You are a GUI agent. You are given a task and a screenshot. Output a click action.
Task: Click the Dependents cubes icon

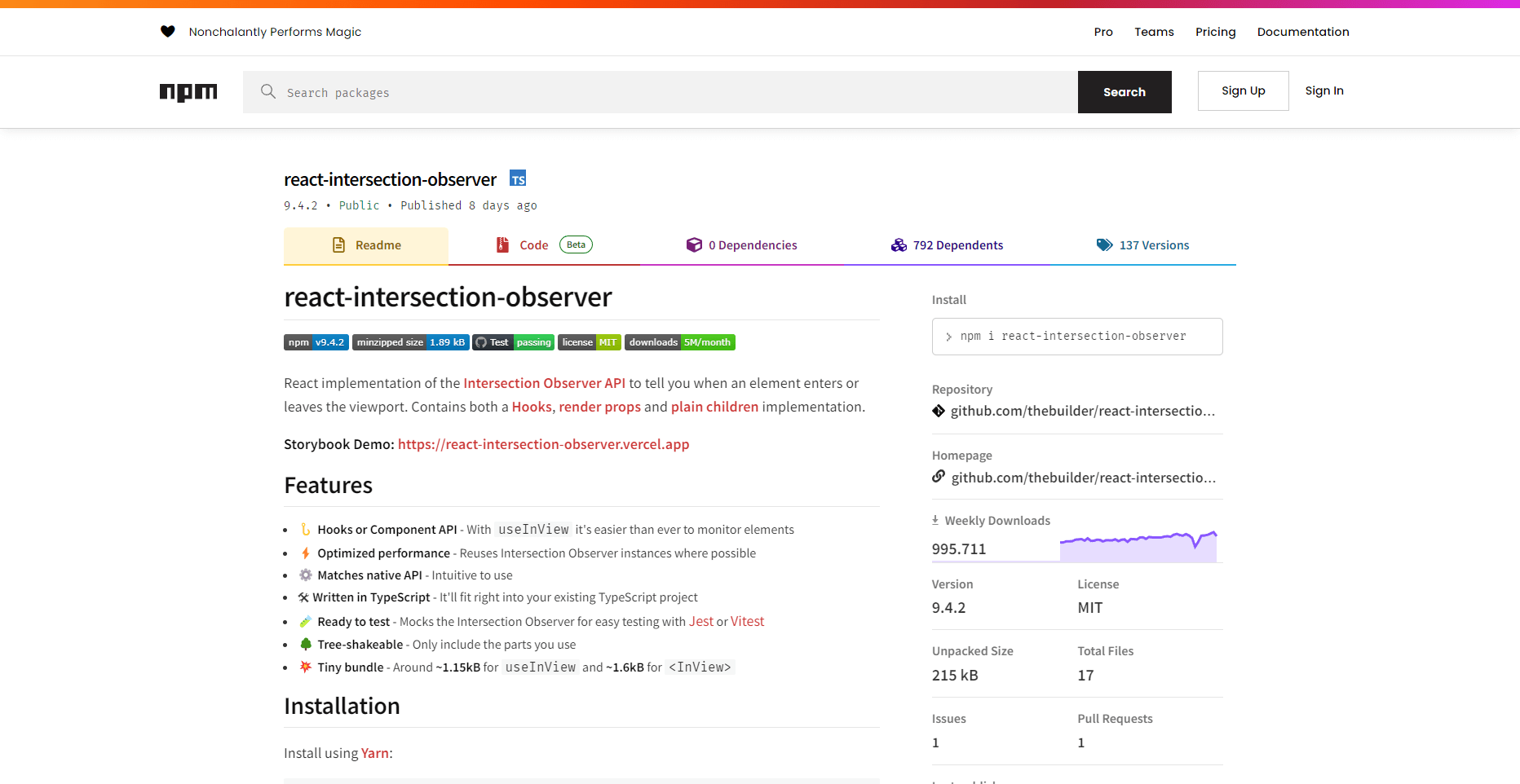pyautogui.click(x=899, y=245)
